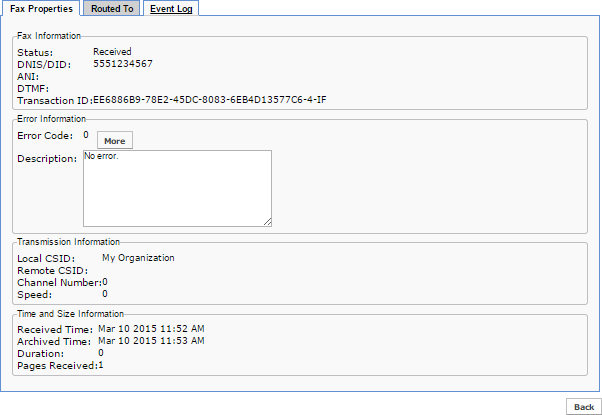Click the Remote CSID label
This screenshot has width=602, height=415.
pos(53,271)
